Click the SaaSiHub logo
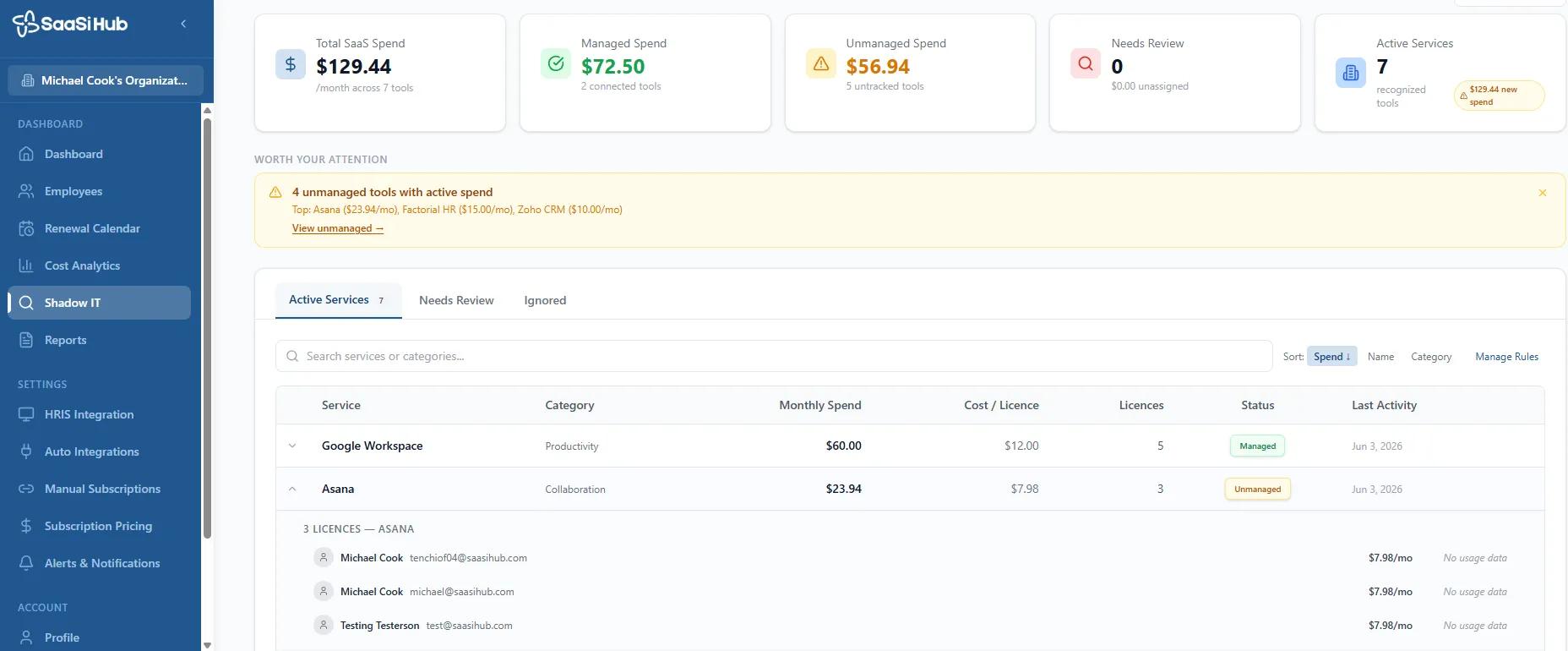This screenshot has width=1568, height=651. (x=70, y=24)
